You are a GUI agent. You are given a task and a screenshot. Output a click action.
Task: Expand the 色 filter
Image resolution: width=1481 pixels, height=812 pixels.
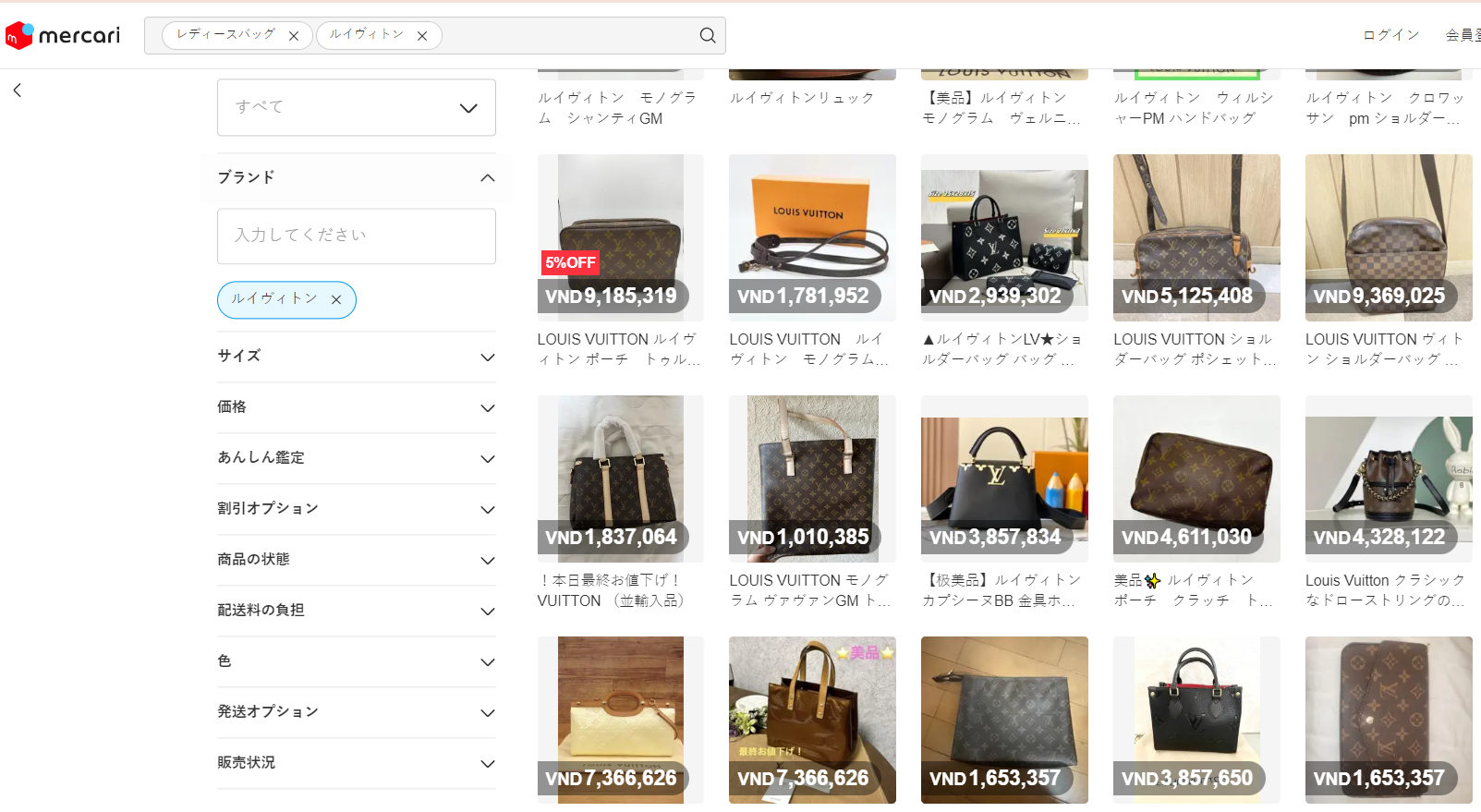357,661
